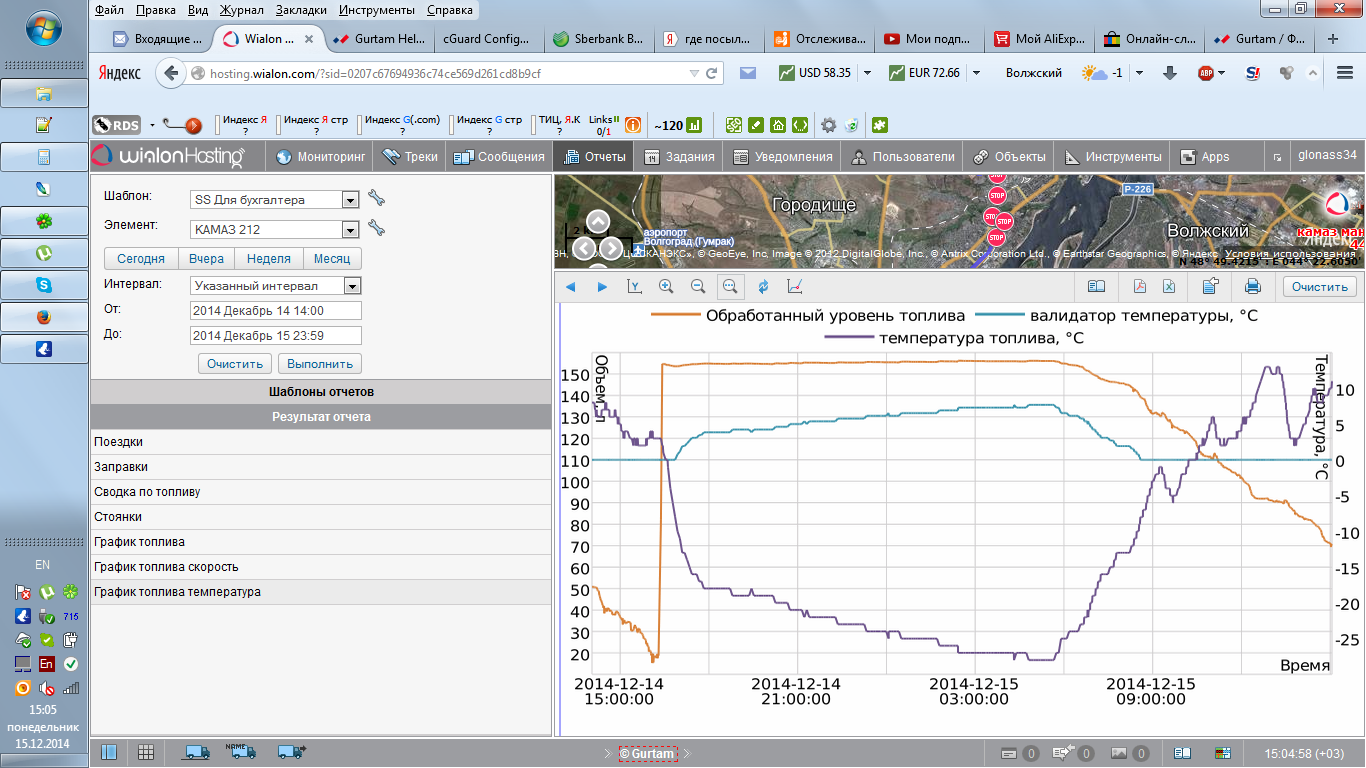The width and height of the screenshot is (1366, 768).
Task: Click the wrench icon beside Шаблон
Action: (376, 198)
